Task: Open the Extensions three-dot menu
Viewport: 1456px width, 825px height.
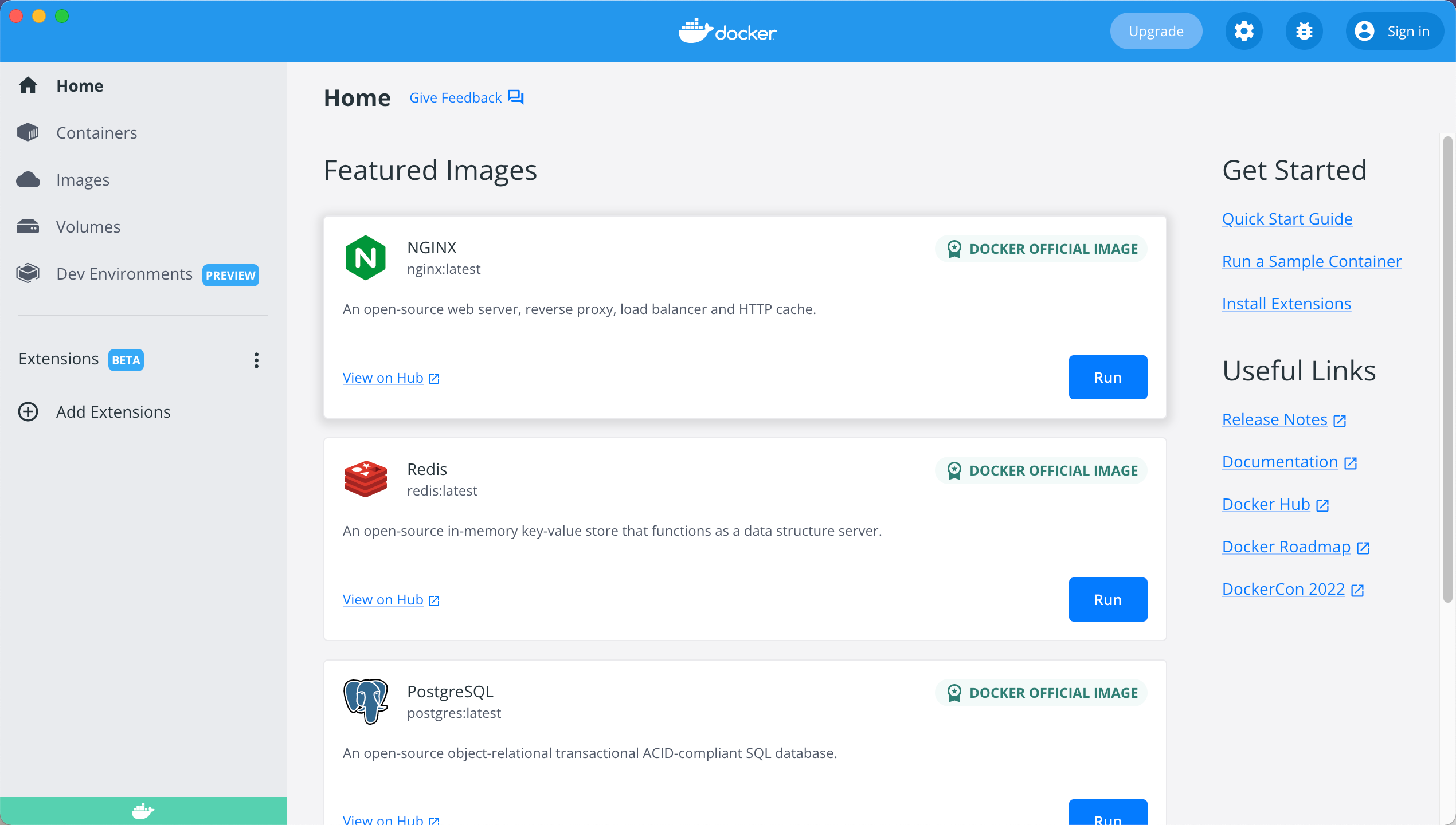Action: coord(256,360)
